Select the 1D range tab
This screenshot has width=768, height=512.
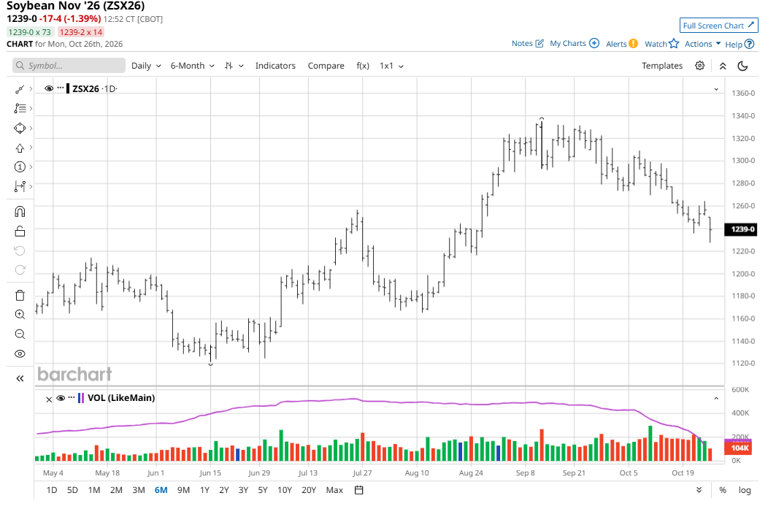51,490
